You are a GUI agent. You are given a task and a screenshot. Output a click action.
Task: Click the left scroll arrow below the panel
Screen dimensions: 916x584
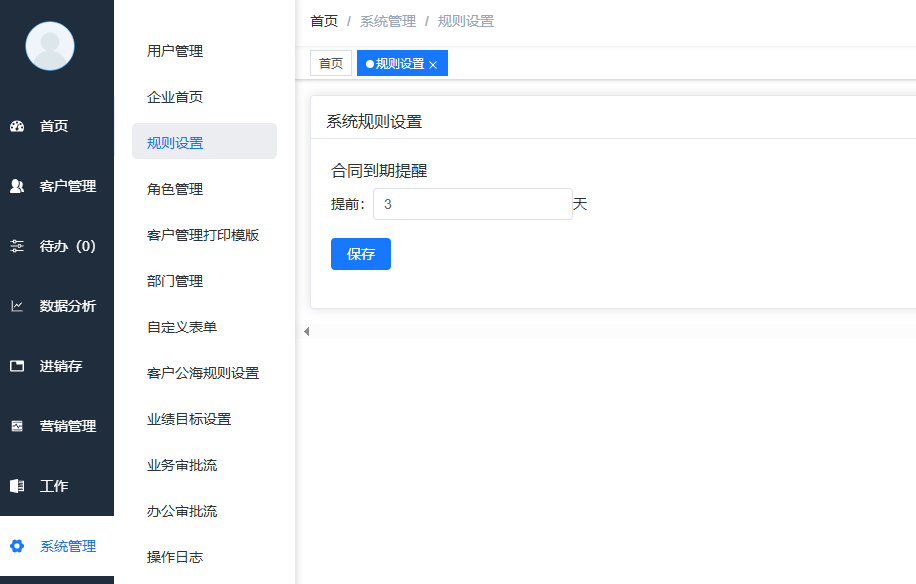[307, 332]
